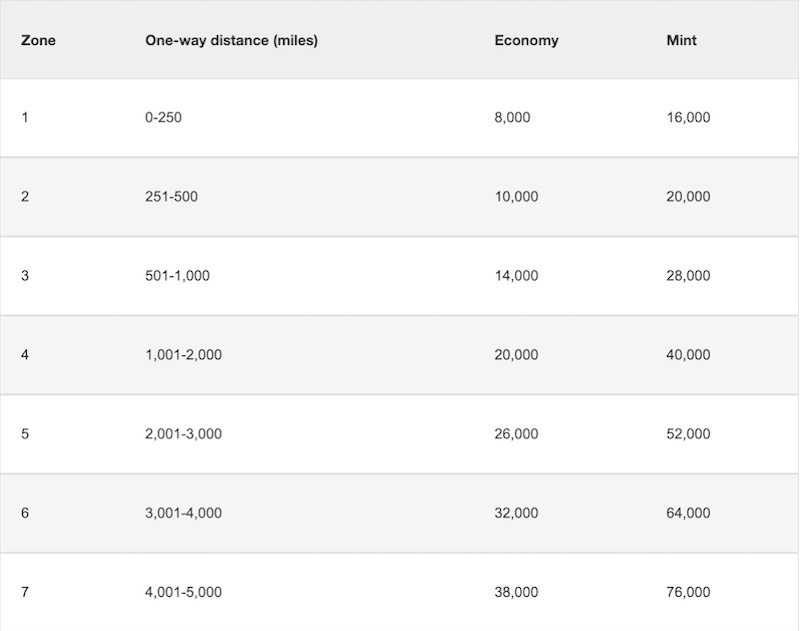The height and width of the screenshot is (631, 800).
Task: Click the Mint column header
Action: 681,40
